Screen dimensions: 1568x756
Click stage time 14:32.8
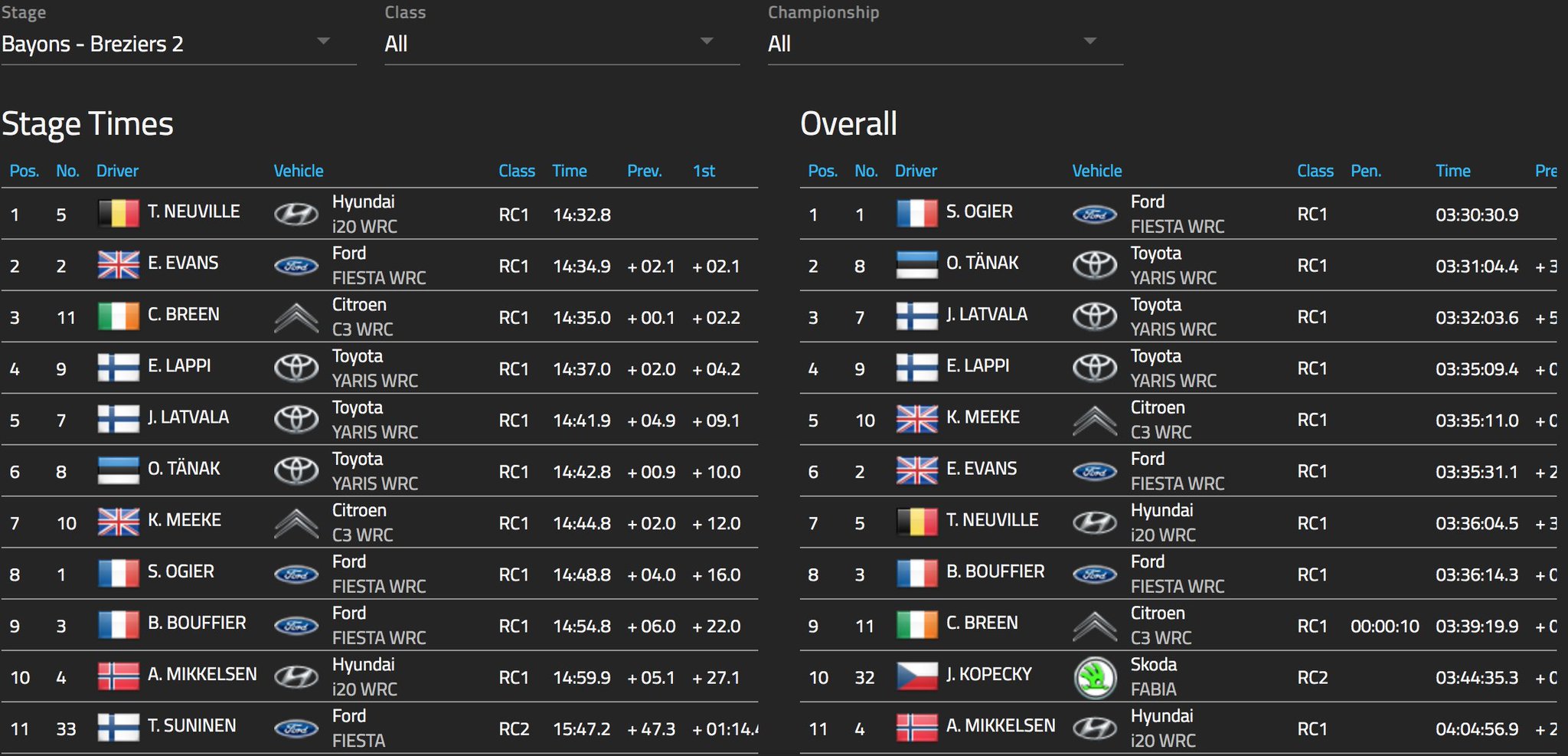582,215
